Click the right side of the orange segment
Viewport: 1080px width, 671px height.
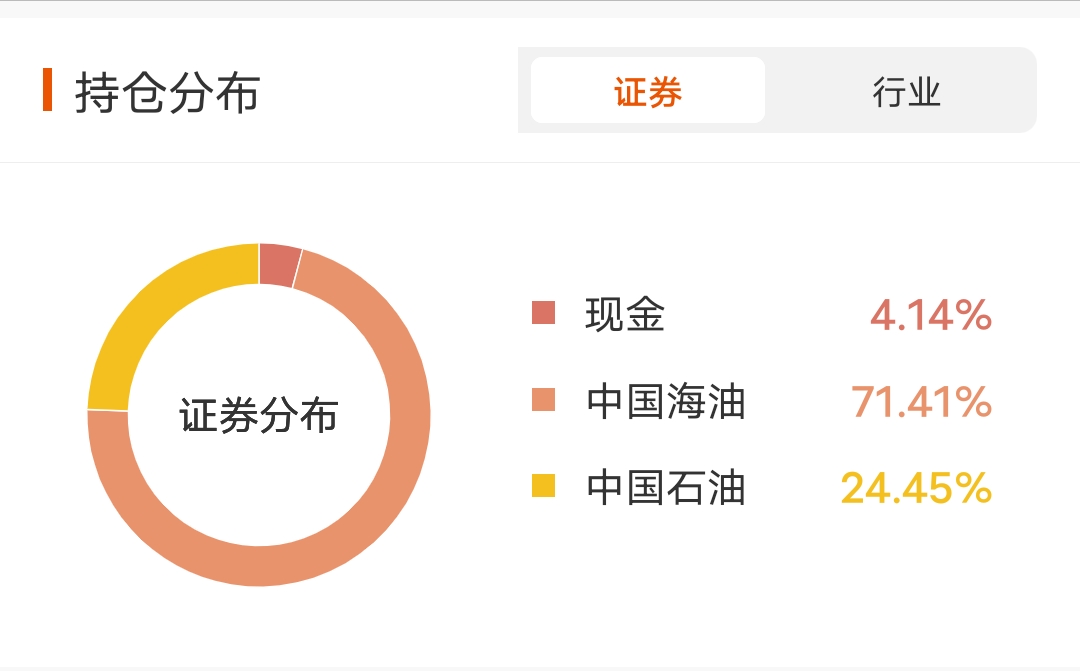pyautogui.click(x=411, y=415)
